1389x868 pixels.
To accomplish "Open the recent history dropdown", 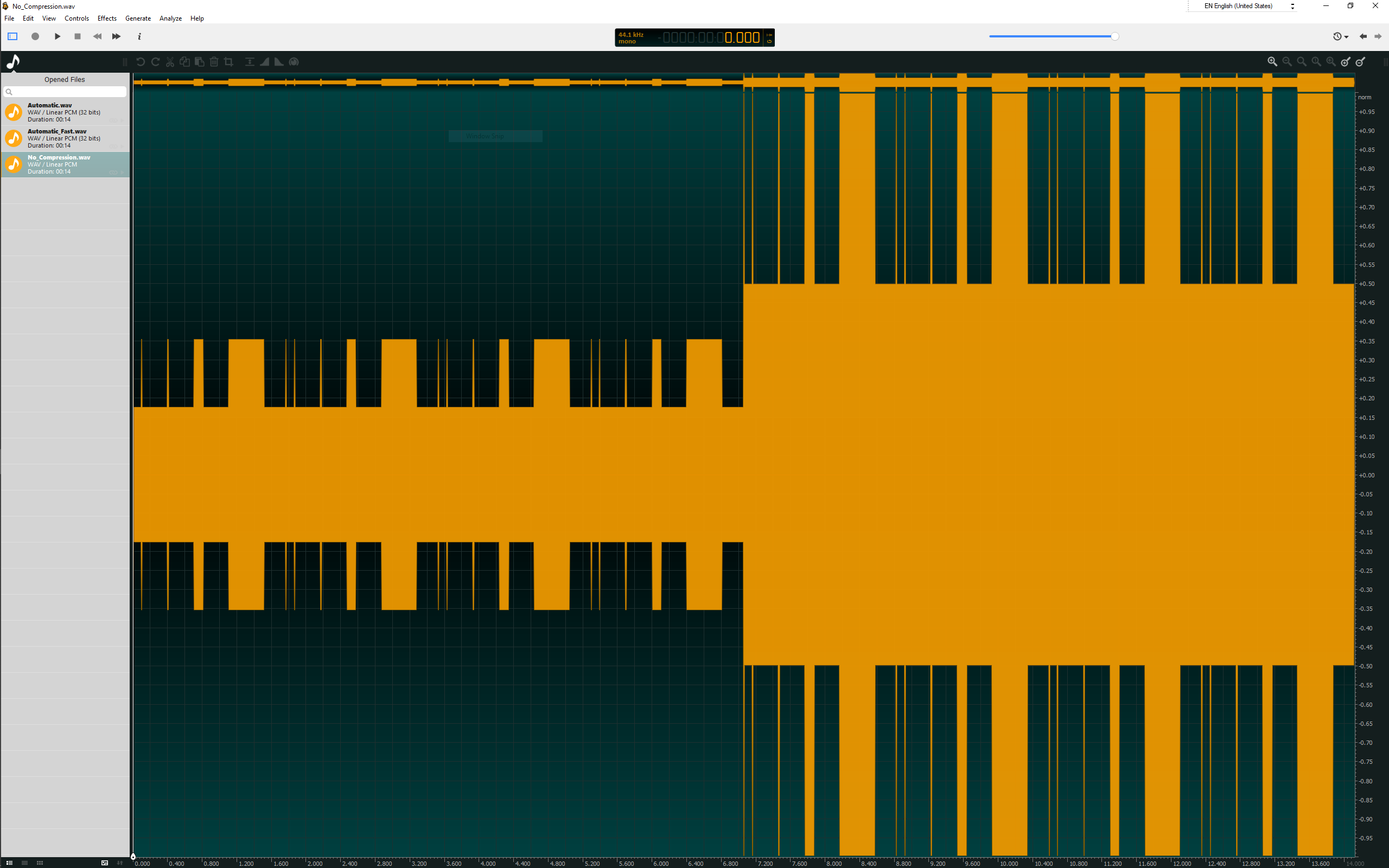I will pyautogui.click(x=1340, y=36).
